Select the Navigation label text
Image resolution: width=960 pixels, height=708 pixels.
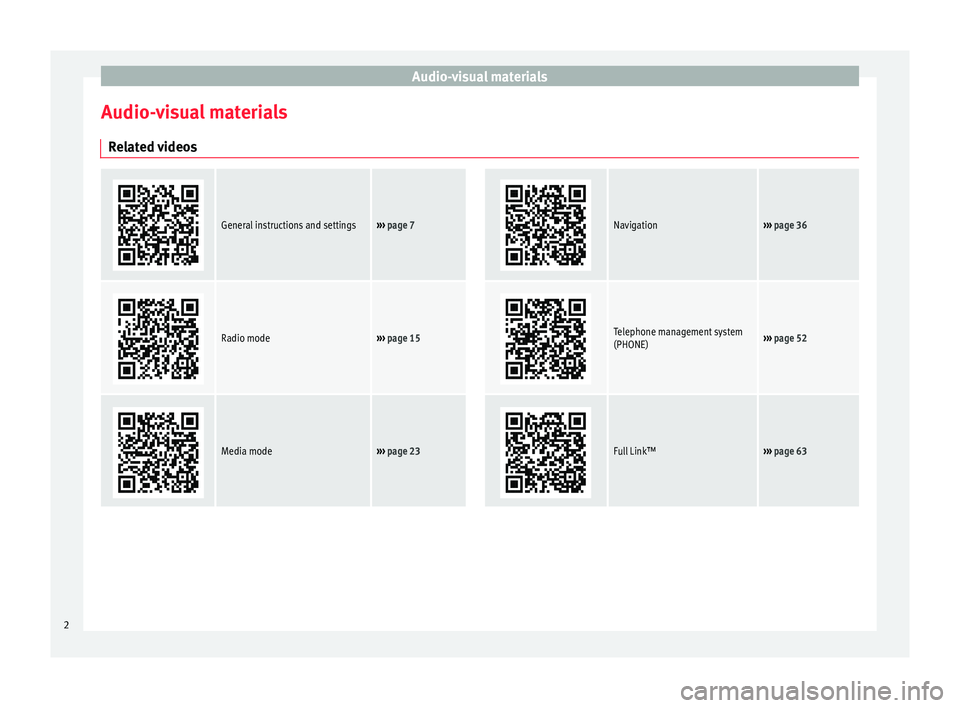click(636, 225)
